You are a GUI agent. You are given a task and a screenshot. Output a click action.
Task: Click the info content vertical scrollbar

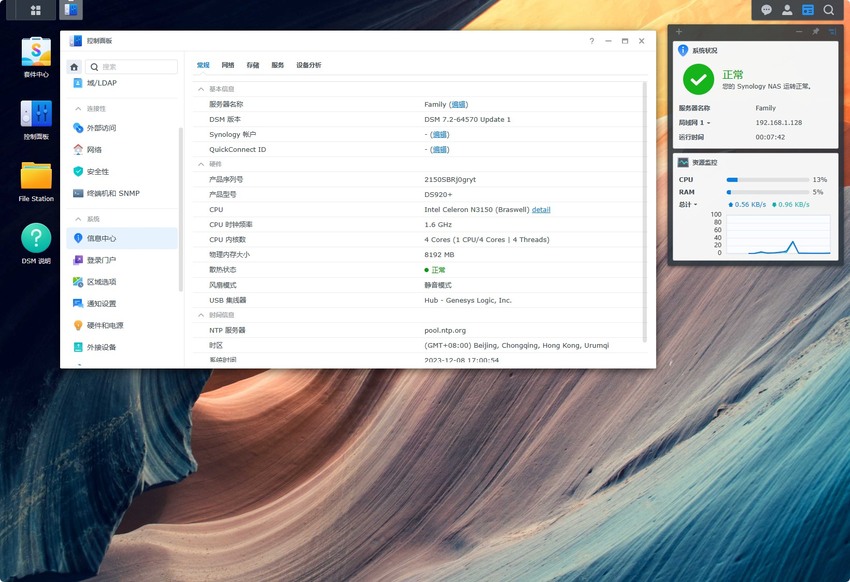point(645,212)
